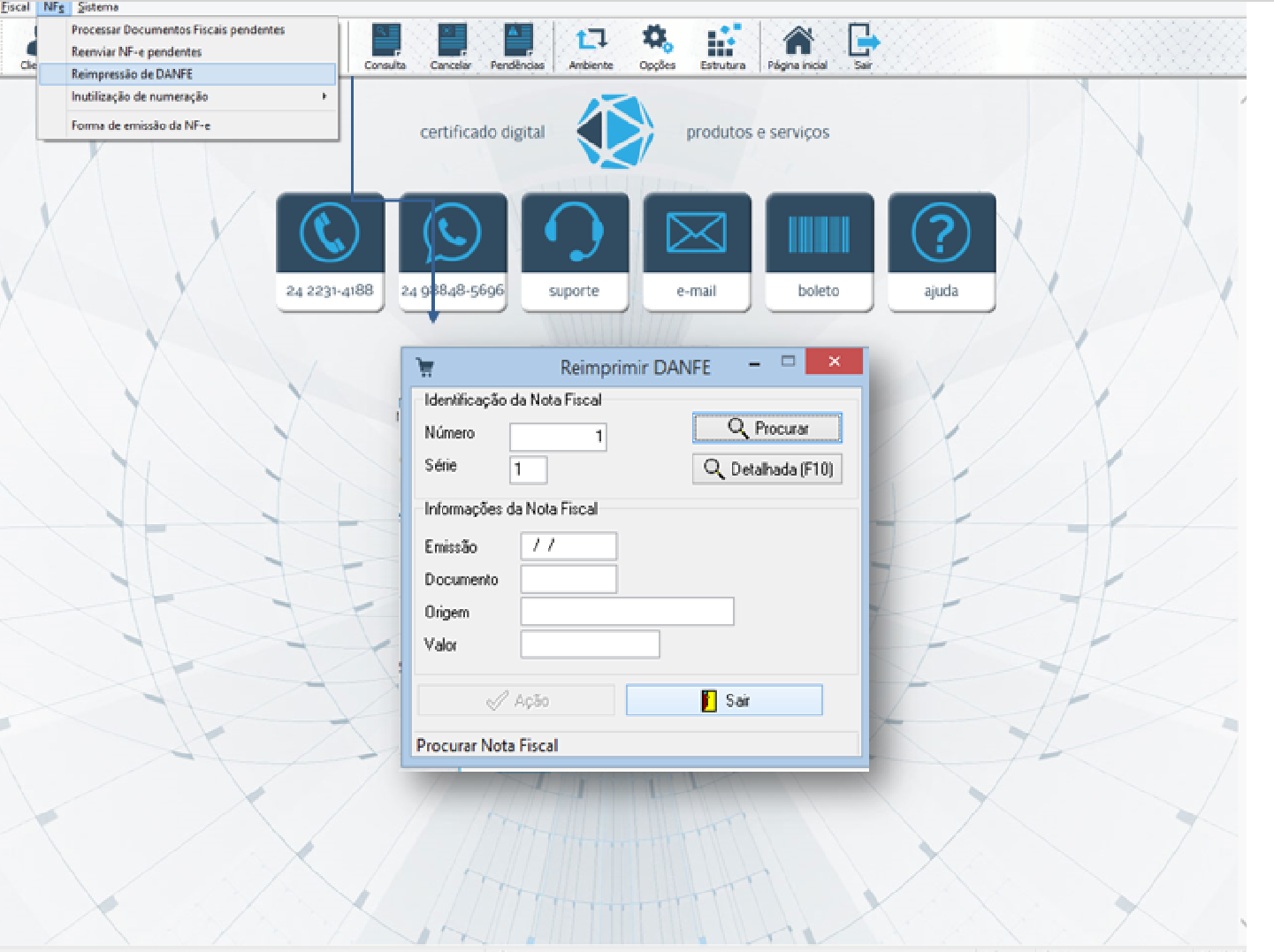Click the 'Procurar Nota Fiscal' status text
This screenshot has height=952, width=1274.
point(487,746)
